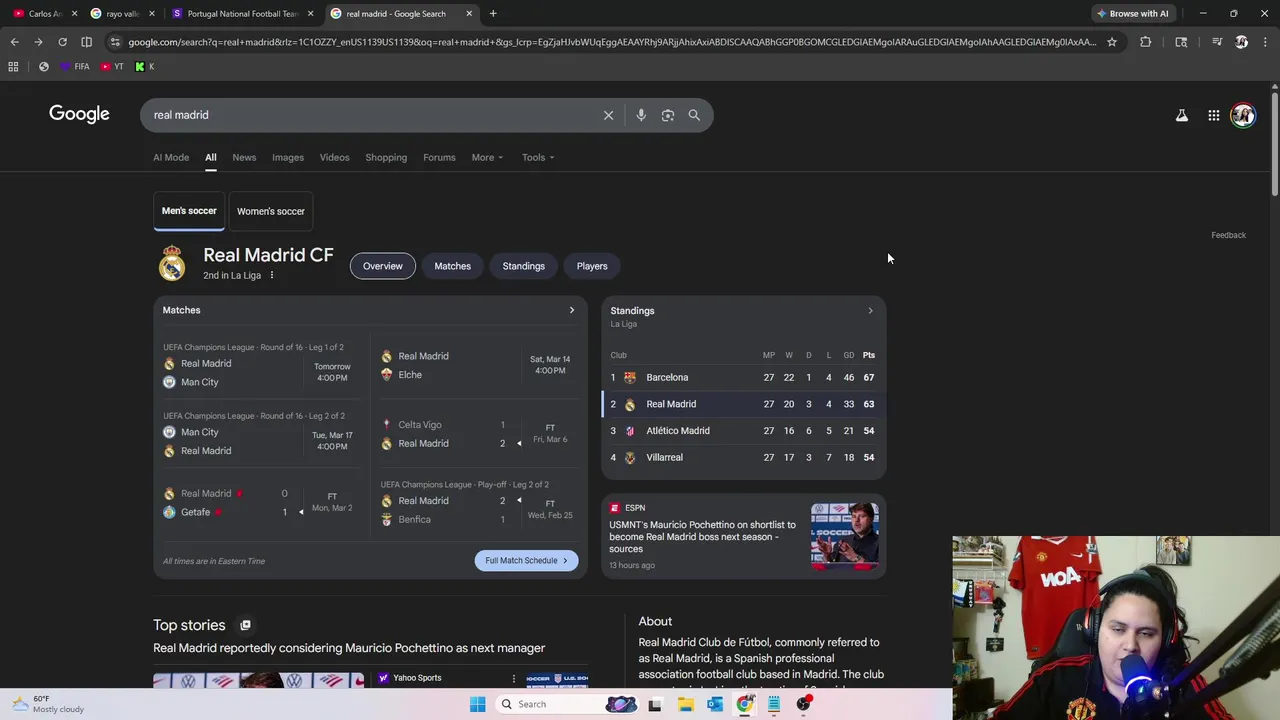Image resolution: width=1280 pixels, height=720 pixels.
Task: Open the Forums results tab
Action: [x=439, y=157]
